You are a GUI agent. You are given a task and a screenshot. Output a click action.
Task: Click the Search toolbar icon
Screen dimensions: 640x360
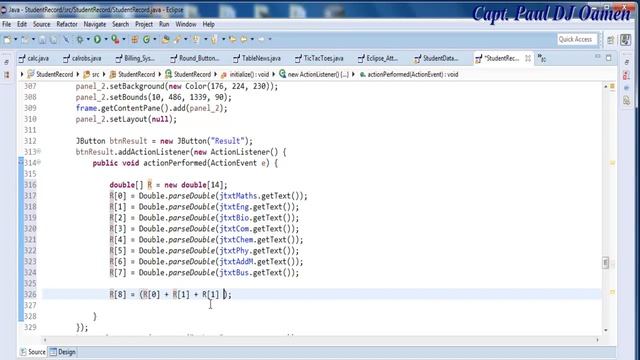click(178, 40)
